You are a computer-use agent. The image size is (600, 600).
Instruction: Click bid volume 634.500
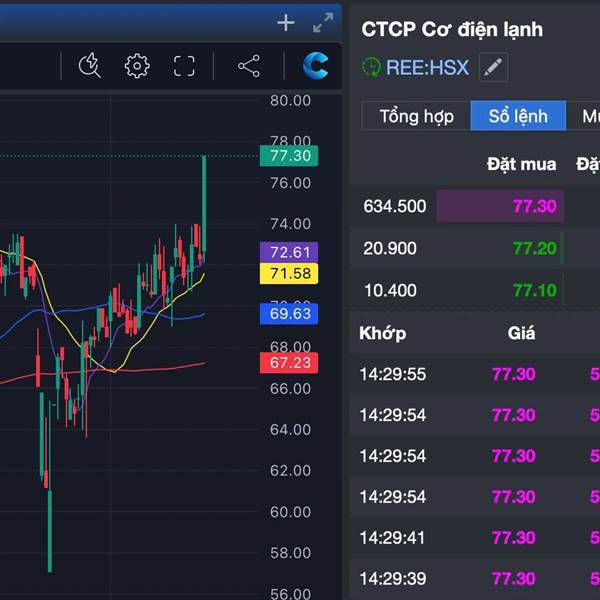click(x=395, y=206)
